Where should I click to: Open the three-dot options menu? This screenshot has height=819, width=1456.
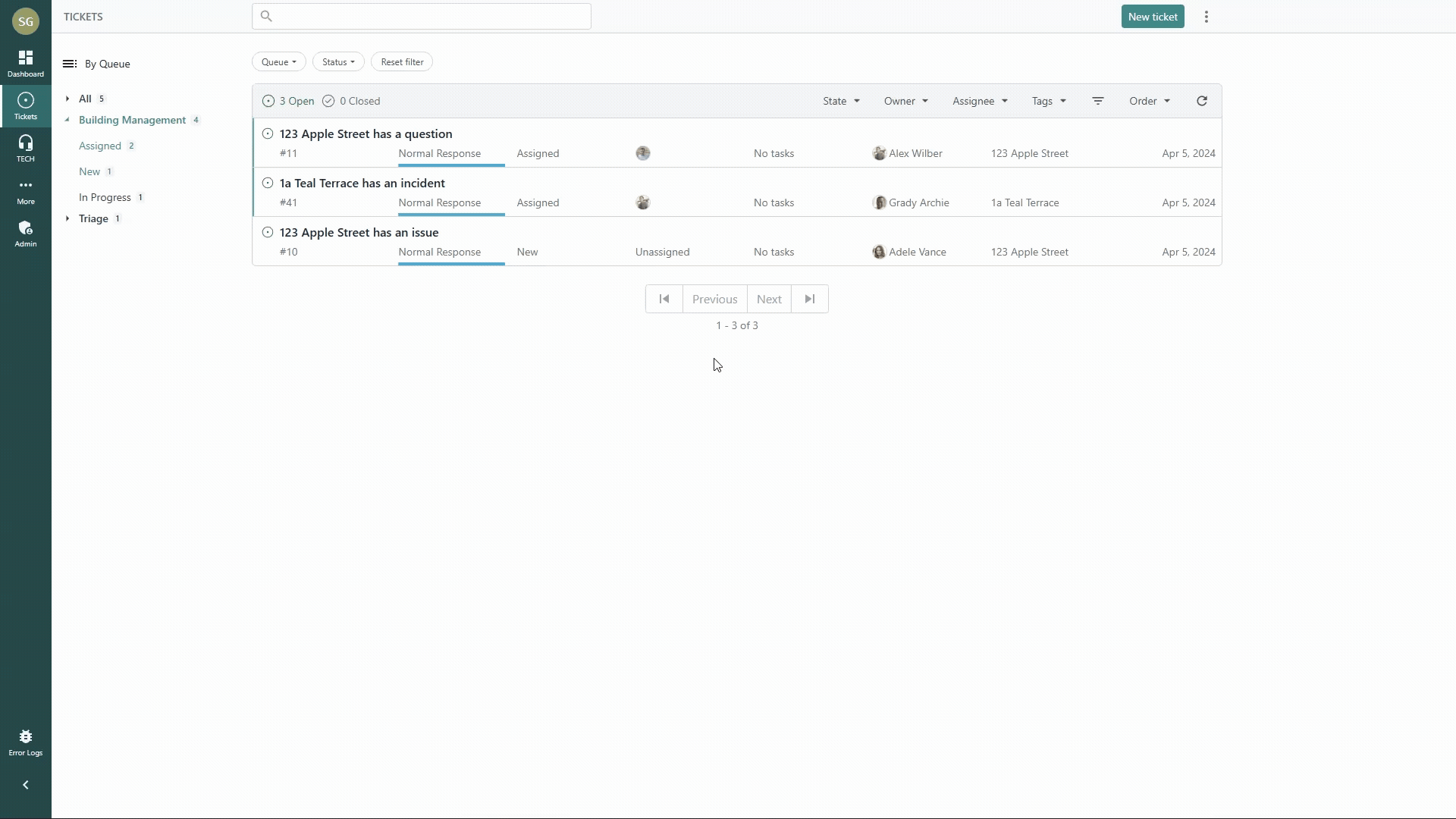click(x=1207, y=17)
